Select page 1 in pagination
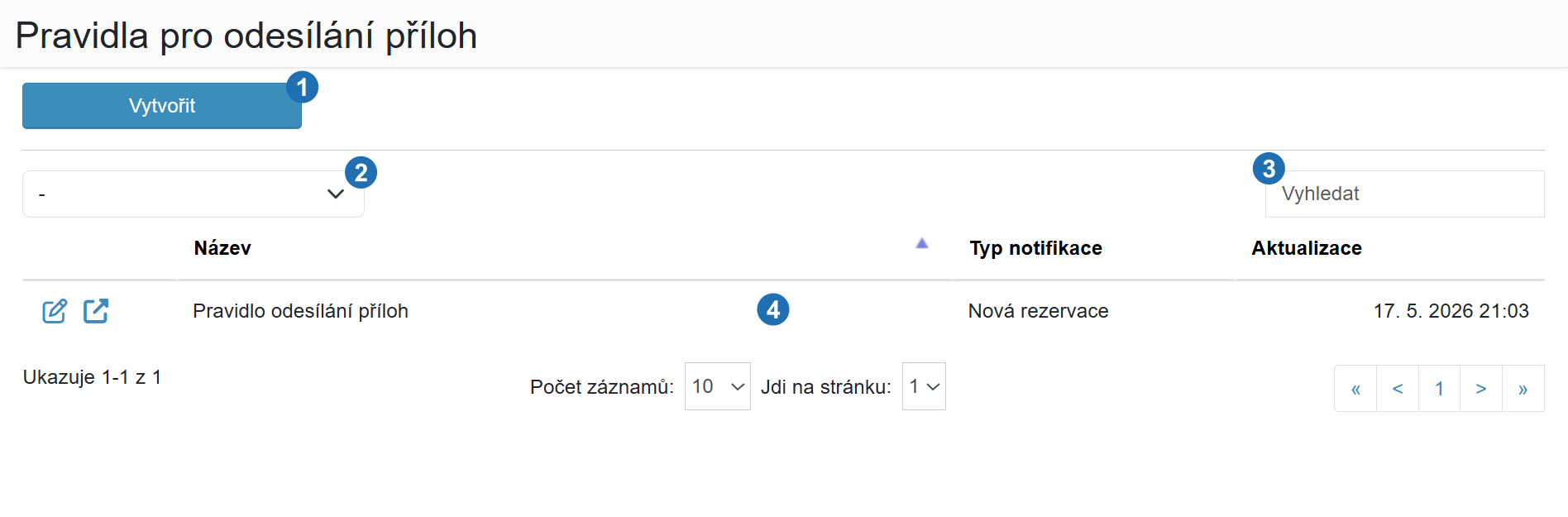 point(1440,389)
